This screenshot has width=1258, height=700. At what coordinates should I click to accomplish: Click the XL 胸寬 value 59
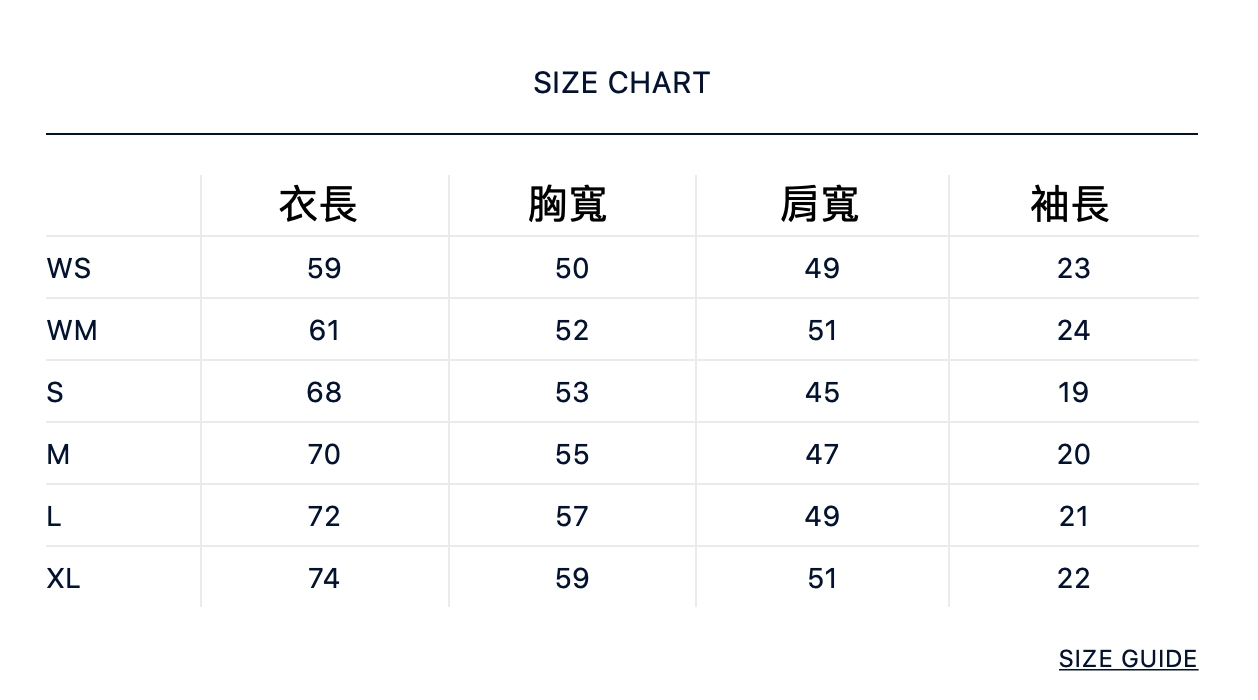point(572,578)
